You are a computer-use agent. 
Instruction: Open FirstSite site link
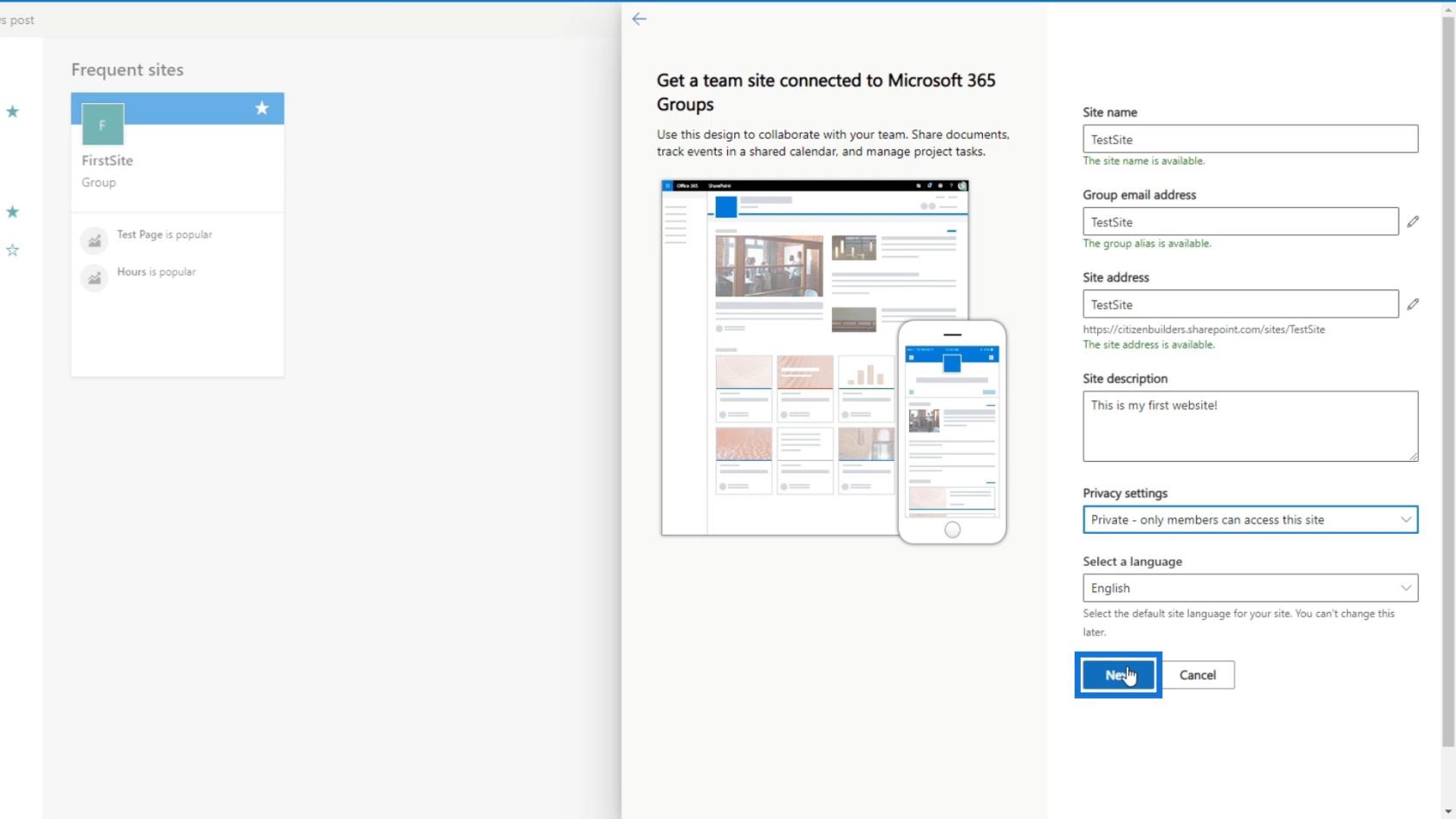click(x=107, y=160)
